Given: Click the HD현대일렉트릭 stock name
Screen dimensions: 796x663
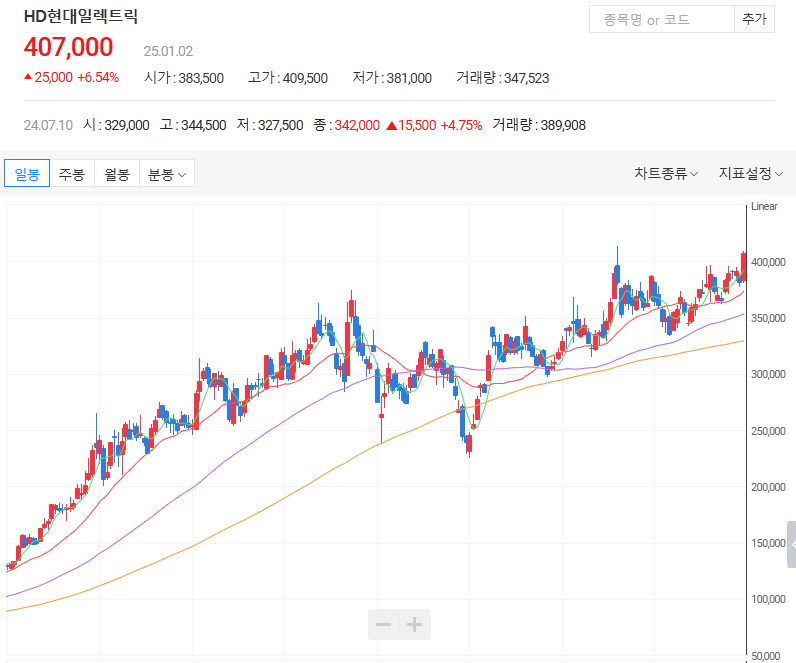Looking at the screenshot, I should tap(81, 16).
